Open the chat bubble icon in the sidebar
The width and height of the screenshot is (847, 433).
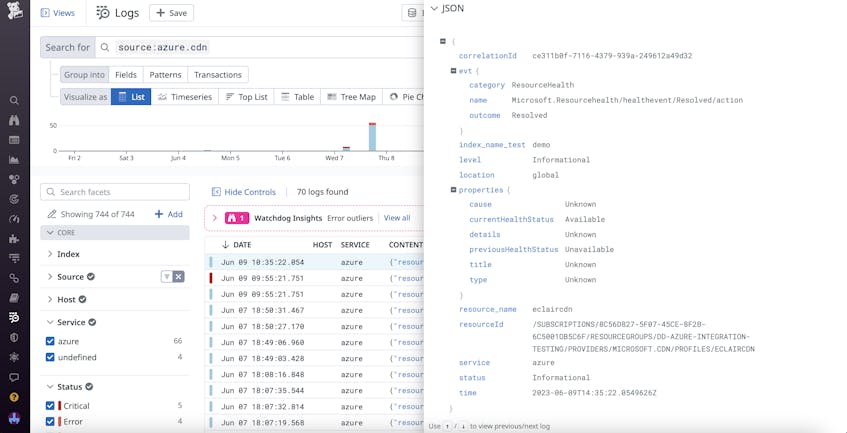click(15, 377)
